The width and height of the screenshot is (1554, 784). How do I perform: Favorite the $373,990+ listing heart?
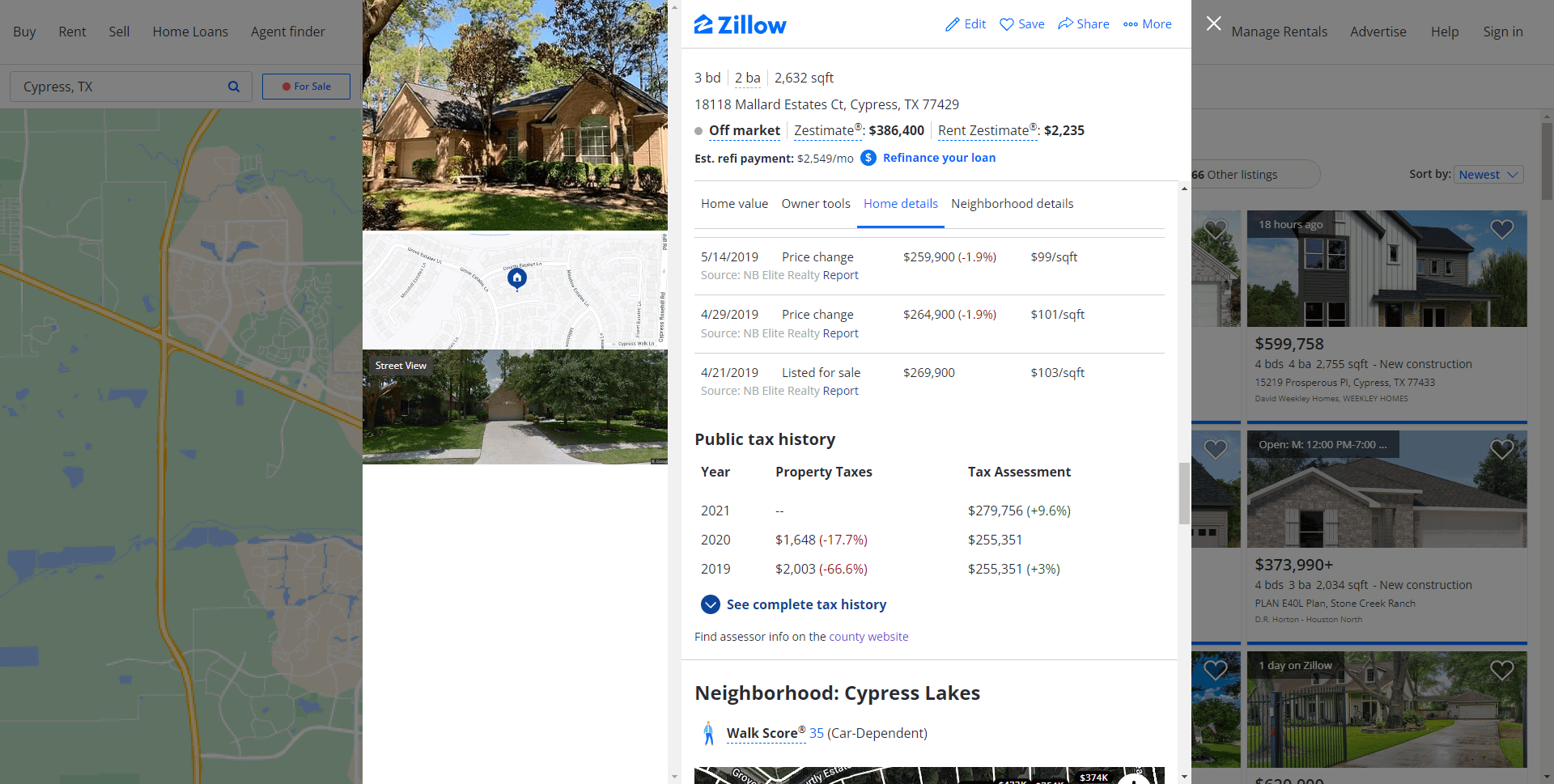(x=1501, y=449)
